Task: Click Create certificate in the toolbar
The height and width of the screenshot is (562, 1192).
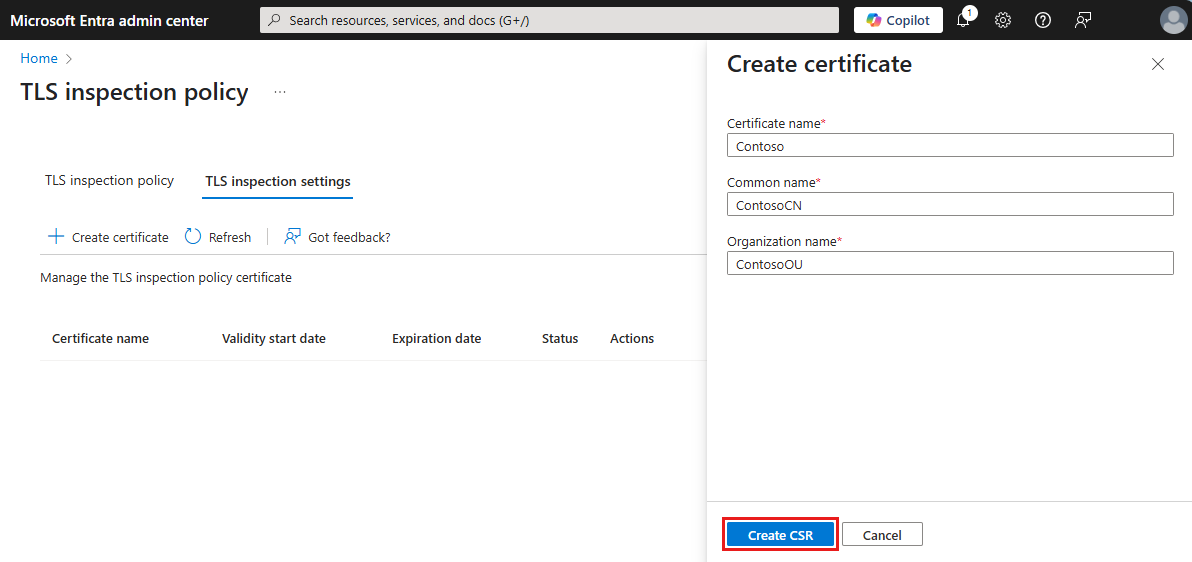Action: [108, 237]
